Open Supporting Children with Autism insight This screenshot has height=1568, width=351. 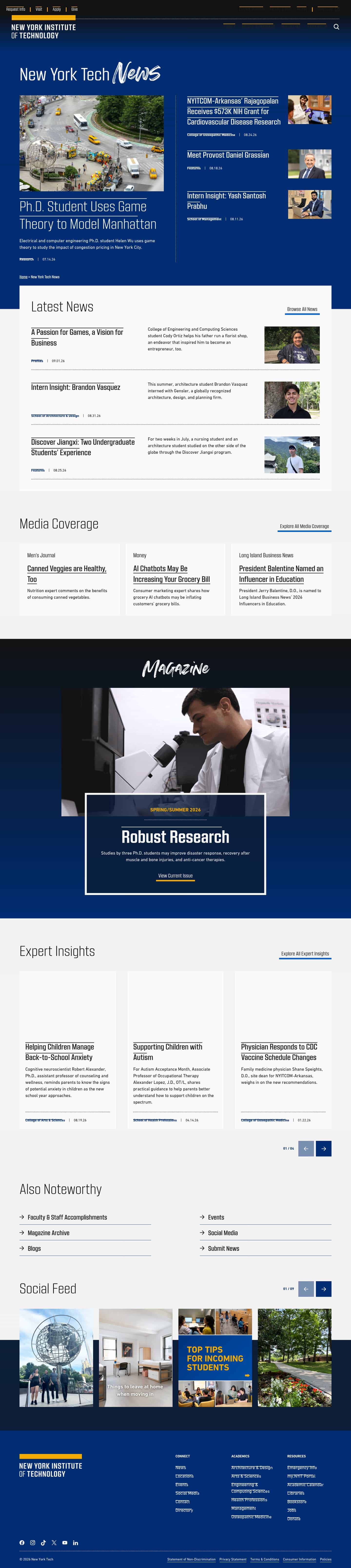coord(168,1052)
